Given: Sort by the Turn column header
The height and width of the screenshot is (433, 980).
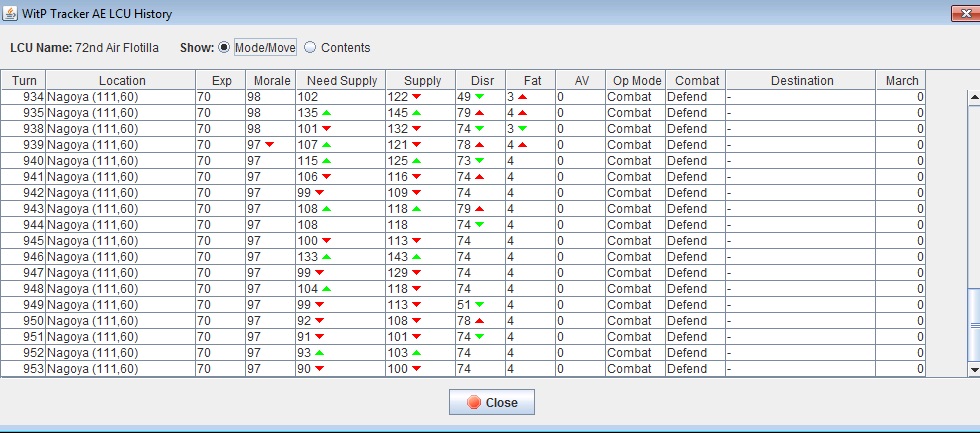Looking at the screenshot, I should 24,81.
